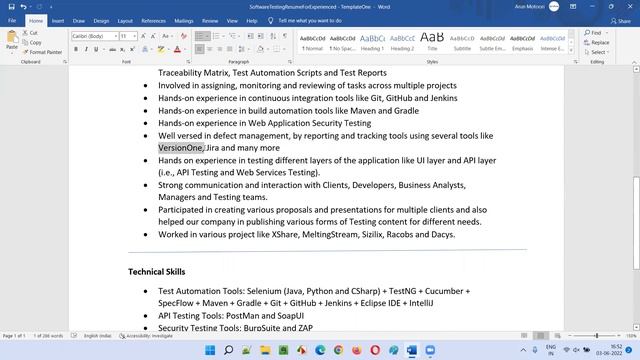Apply strikethrough formatting
This screenshot has width=640, height=360.
(112, 49)
